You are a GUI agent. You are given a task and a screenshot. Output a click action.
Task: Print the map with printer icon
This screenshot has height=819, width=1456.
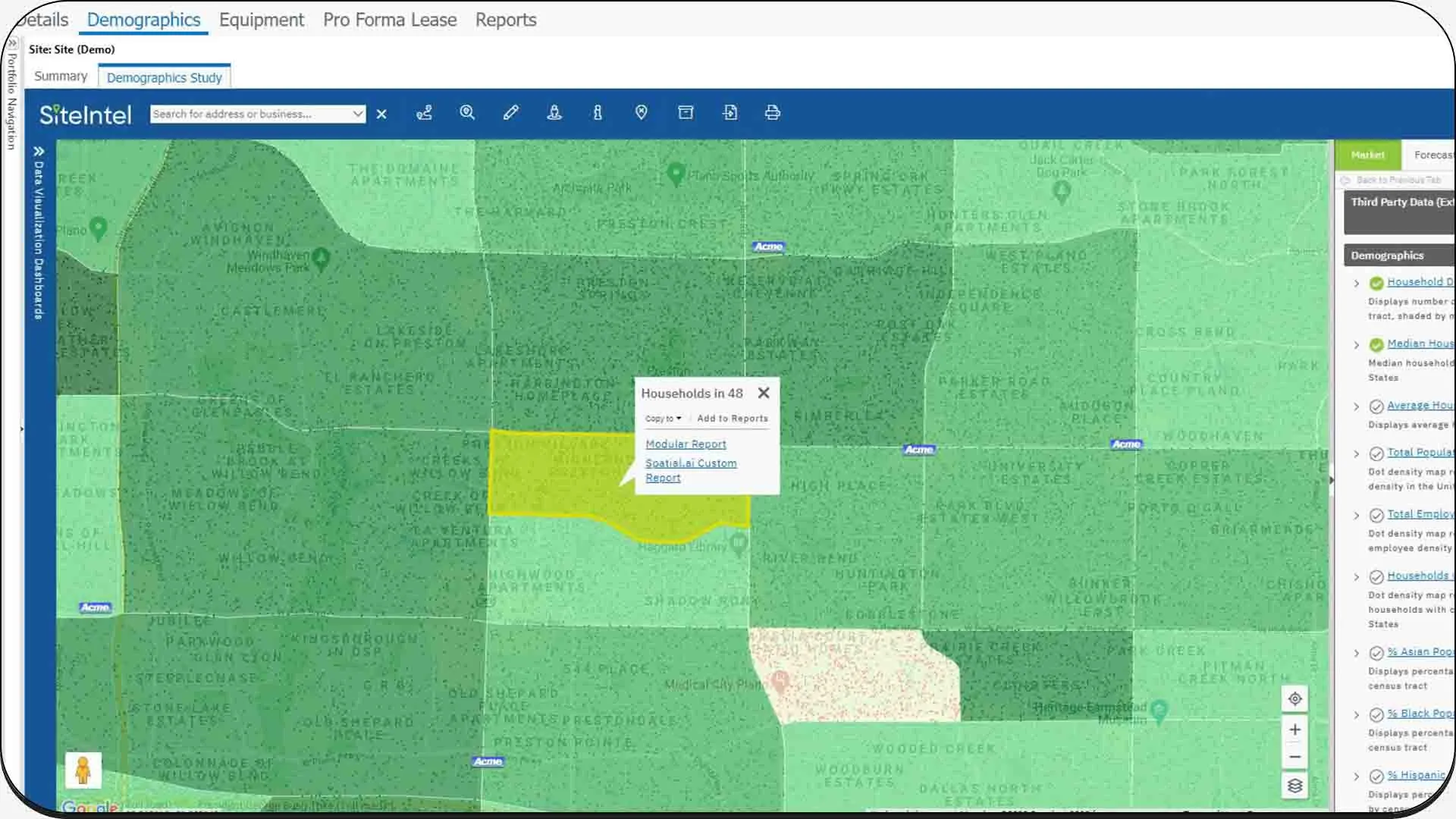(773, 113)
